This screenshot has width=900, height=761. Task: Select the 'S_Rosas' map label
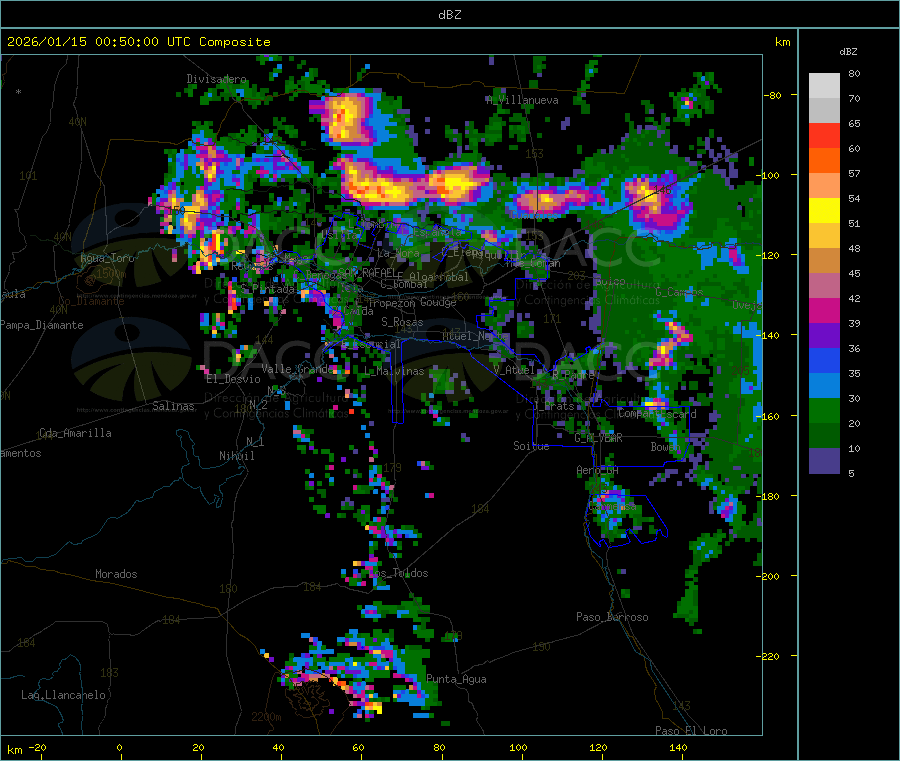[x=402, y=323]
